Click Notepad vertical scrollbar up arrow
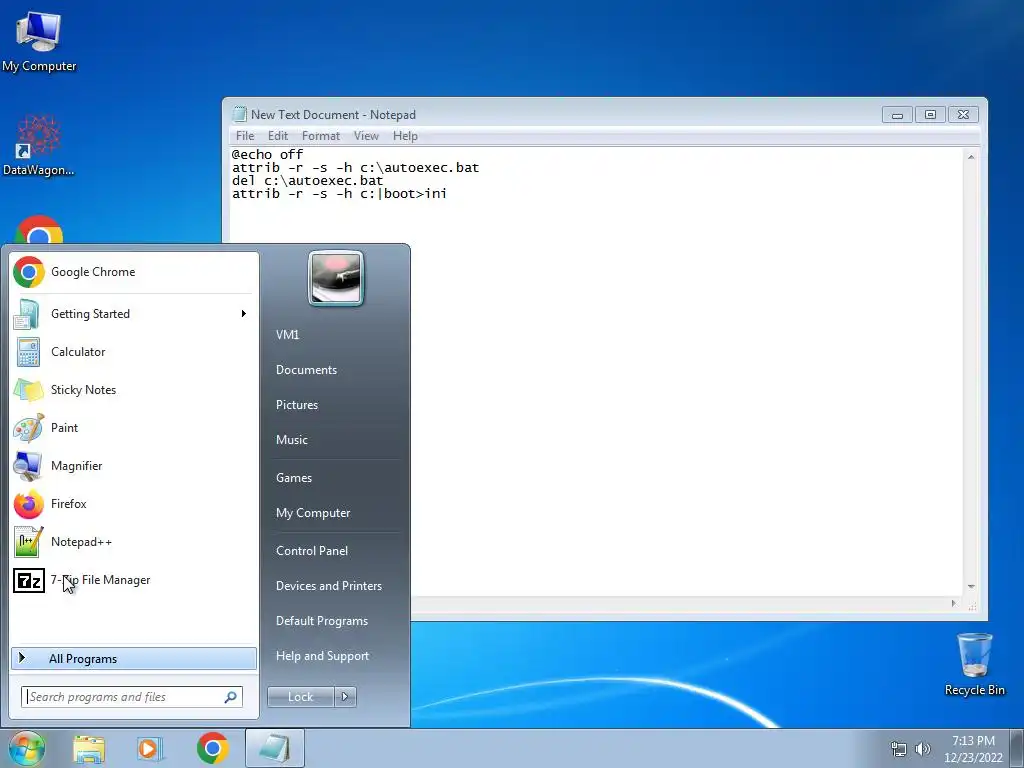The height and width of the screenshot is (768, 1024). (971, 157)
